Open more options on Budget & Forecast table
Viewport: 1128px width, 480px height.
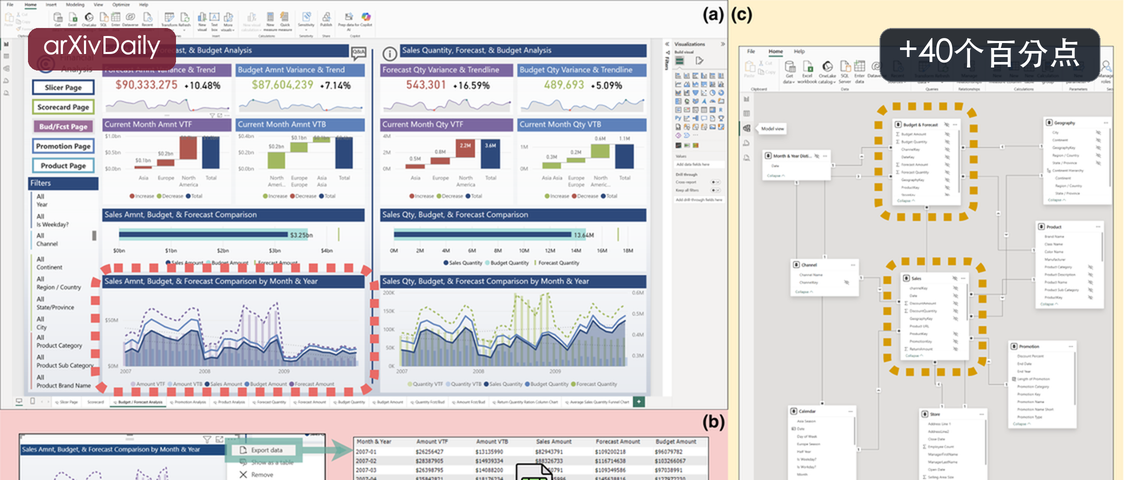pyautogui.click(x=955, y=124)
